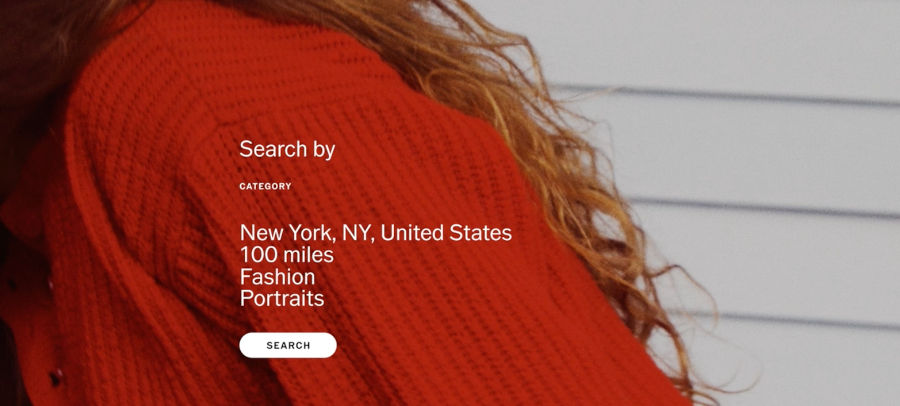Select the Portraits category entry
Screen dimensions: 900x406
coord(282,299)
